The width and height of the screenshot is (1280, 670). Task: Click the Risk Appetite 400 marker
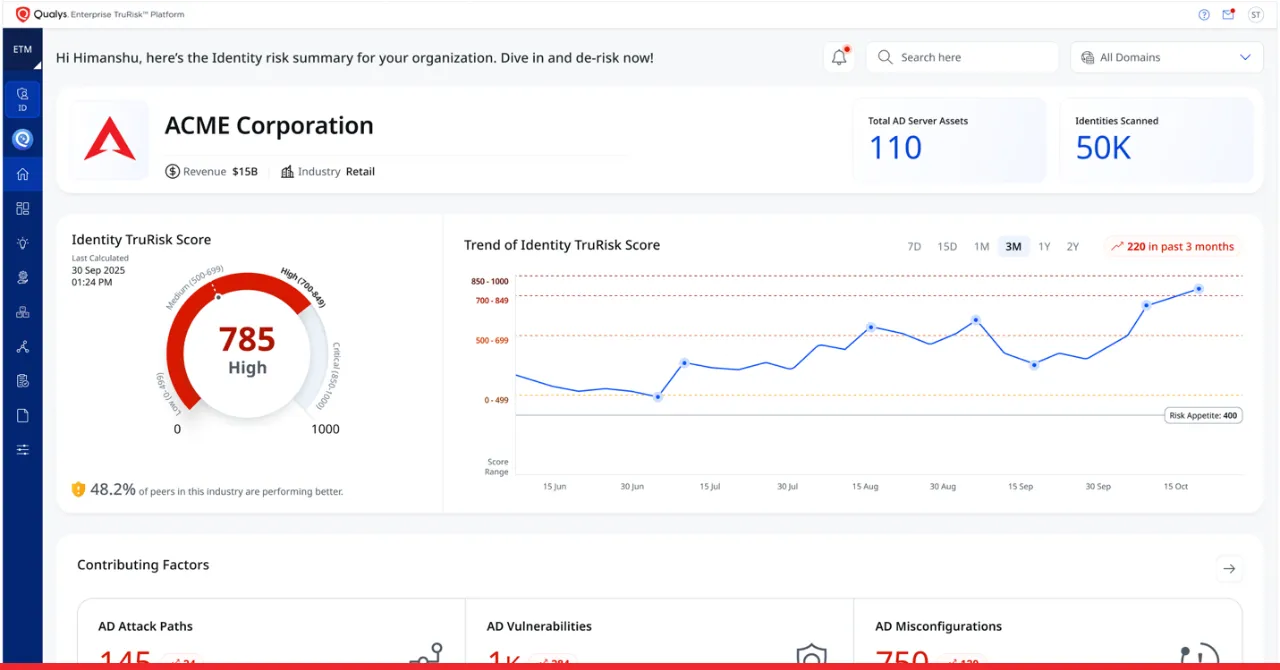tap(1203, 416)
